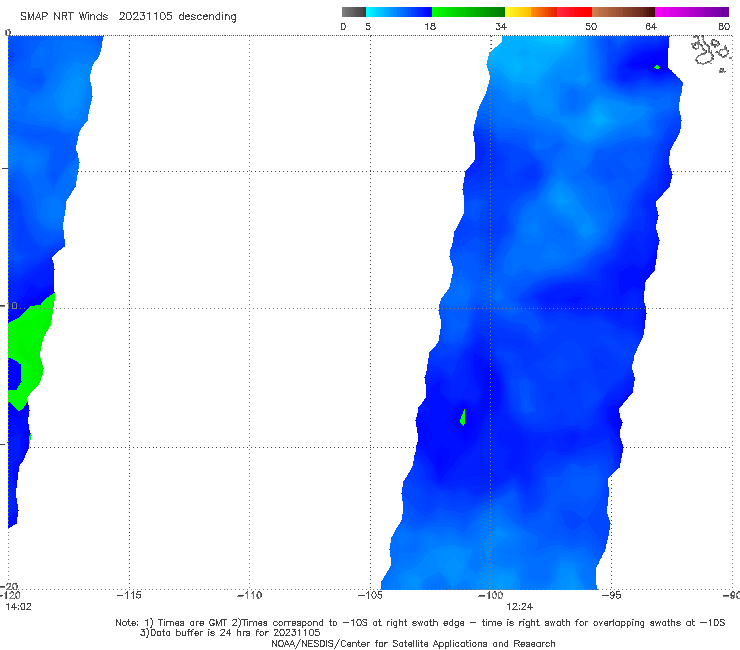Click the brown segment of the color bar
The width and height of the screenshot is (740, 650).
[x=623, y=12]
